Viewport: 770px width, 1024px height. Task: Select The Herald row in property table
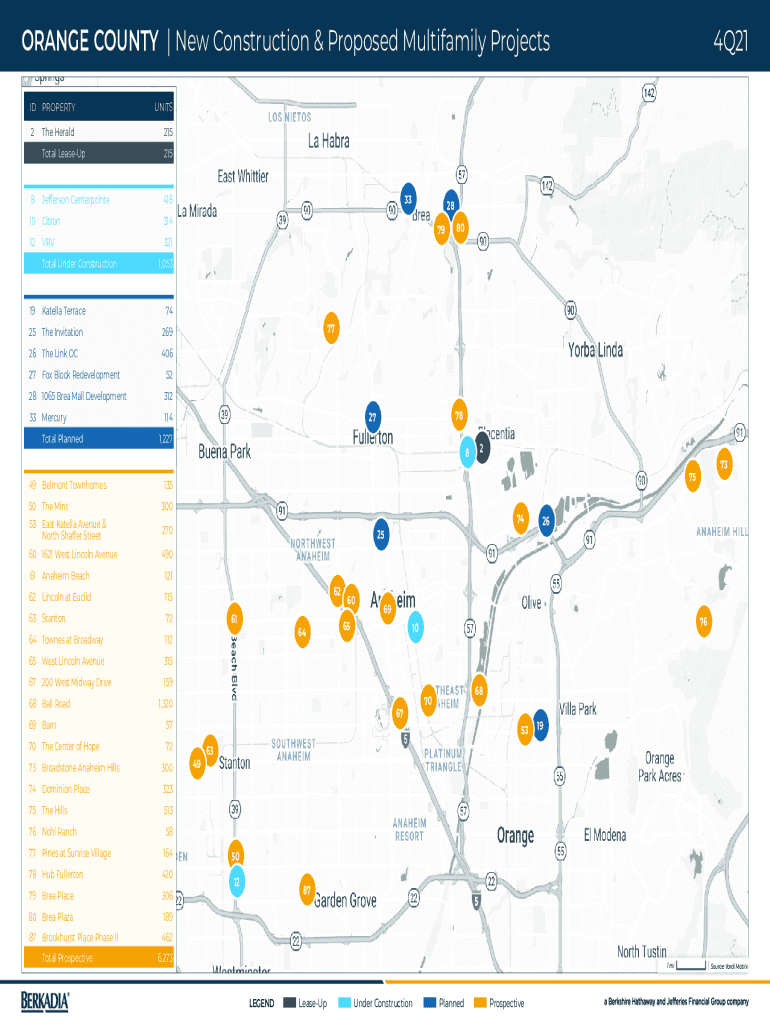pyautogui.click(x=98, y=132)
